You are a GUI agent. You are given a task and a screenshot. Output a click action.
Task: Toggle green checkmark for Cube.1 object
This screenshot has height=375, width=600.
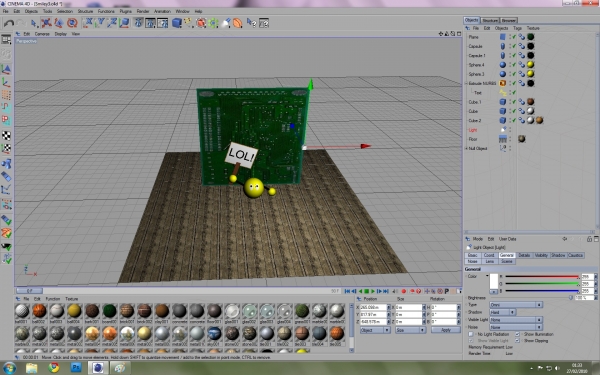tap(514, 102)
